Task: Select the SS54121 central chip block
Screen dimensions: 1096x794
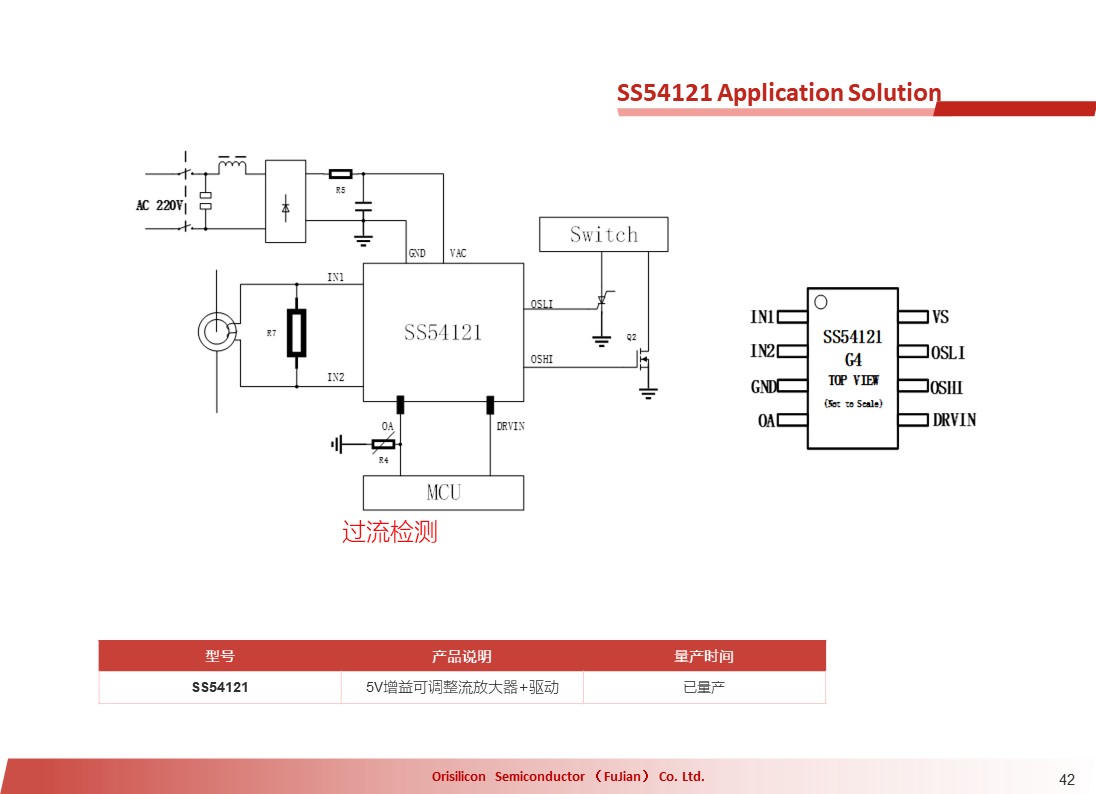Action: click(443, 332)
